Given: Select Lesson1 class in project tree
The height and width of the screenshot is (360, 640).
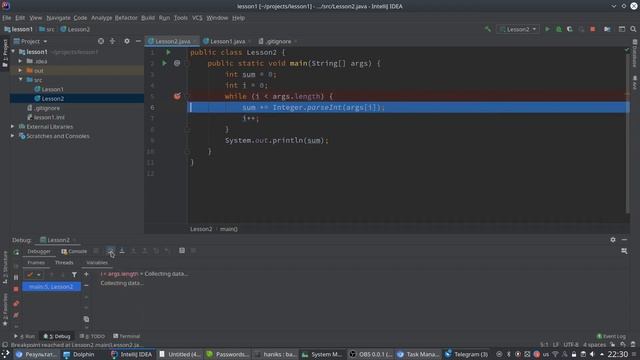Looking at the screenshot, I should 52,89.
